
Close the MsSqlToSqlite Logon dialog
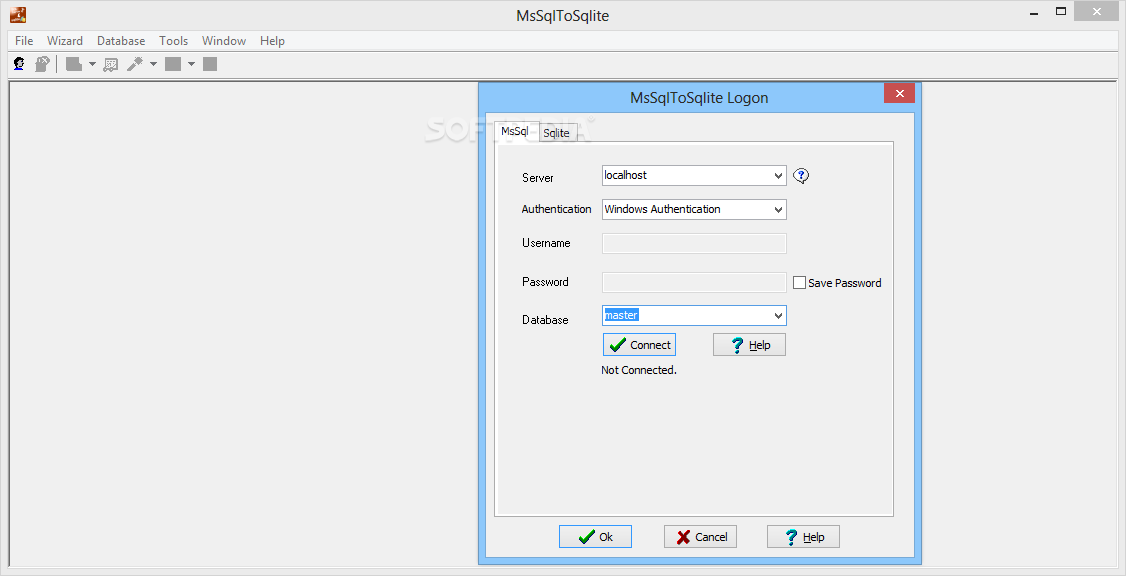tap(899, 93)
